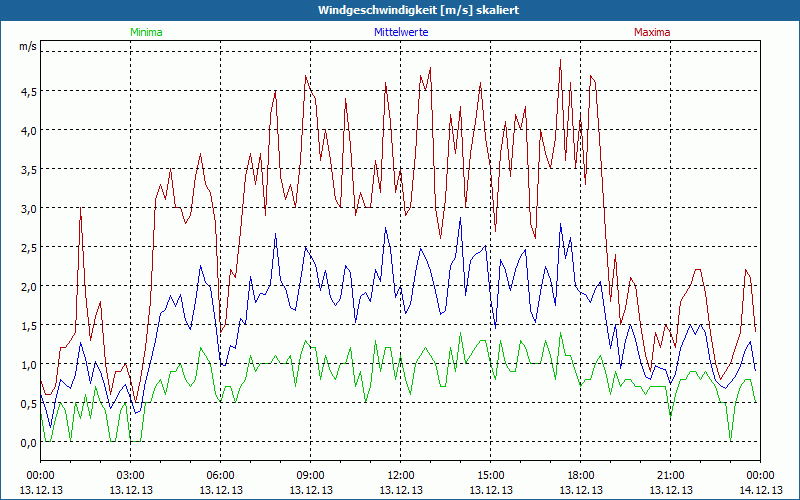Screen dimensions: 800x500
Task: Click the 2,0 y-axis value
Action: (29, 286)
